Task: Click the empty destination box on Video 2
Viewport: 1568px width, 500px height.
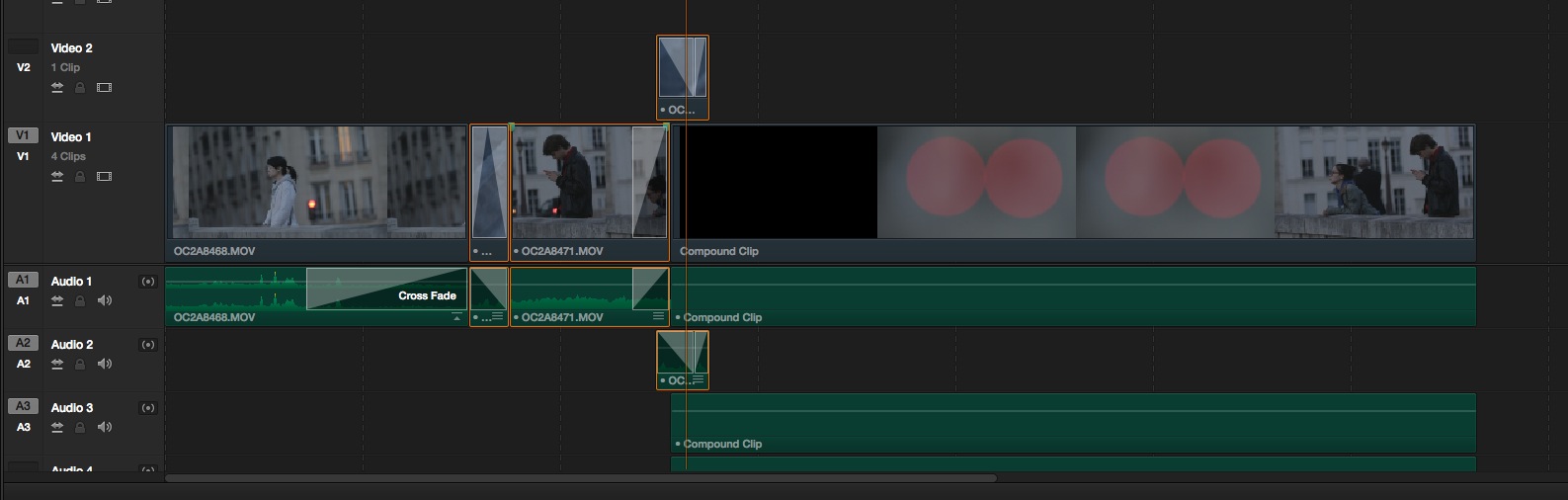Action: 23,46
